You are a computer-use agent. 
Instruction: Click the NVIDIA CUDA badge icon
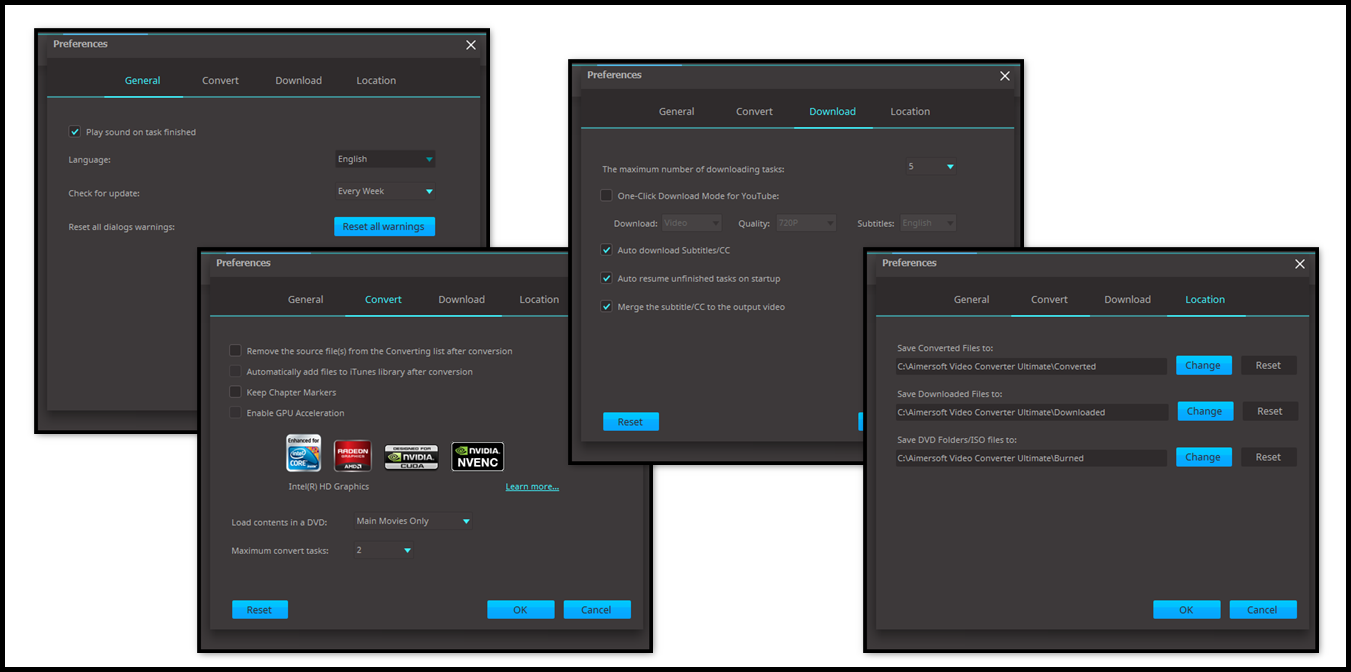(411, 457)
